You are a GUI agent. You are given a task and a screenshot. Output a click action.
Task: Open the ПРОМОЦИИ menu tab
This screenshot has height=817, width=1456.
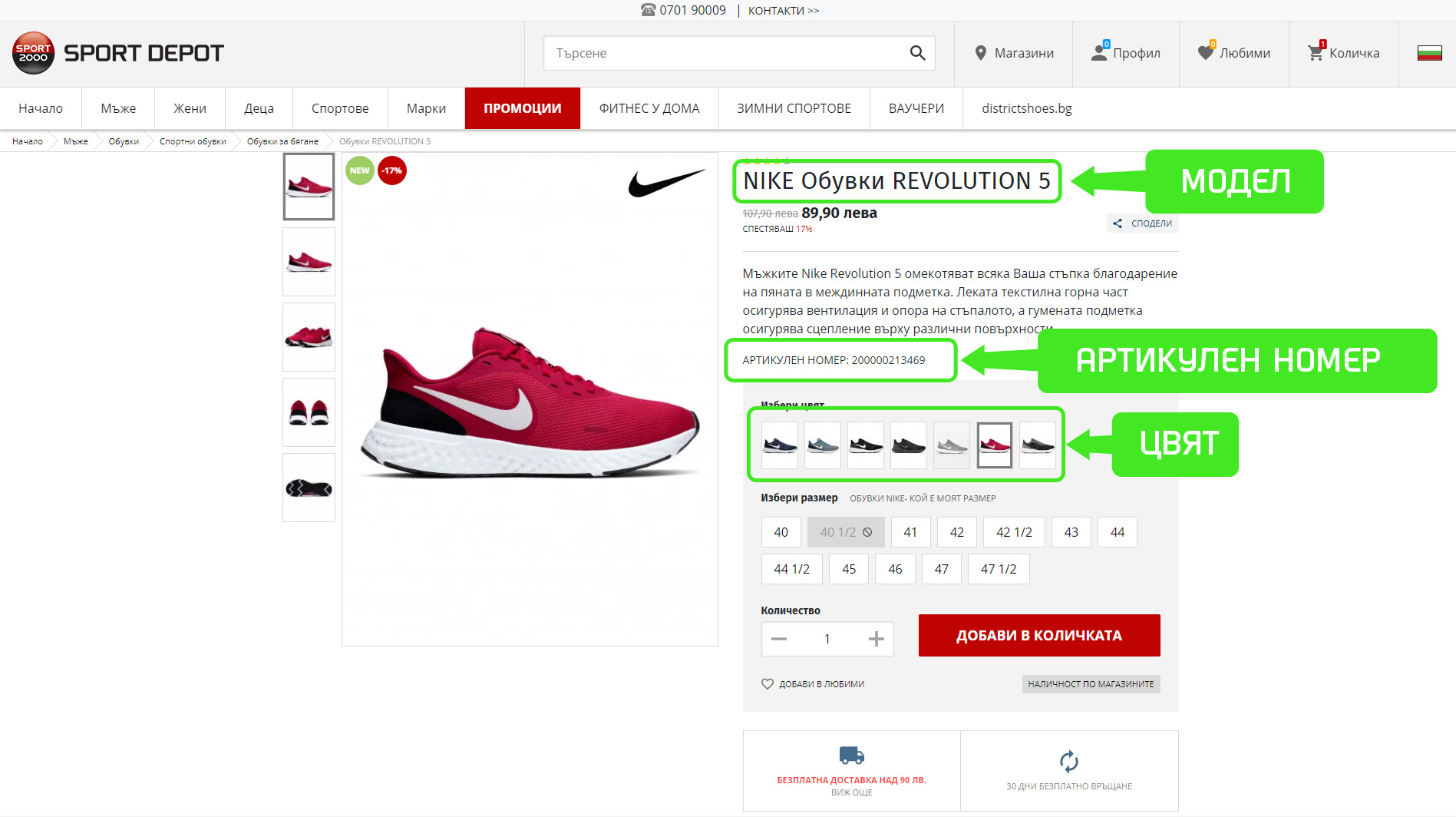point(523,108)
